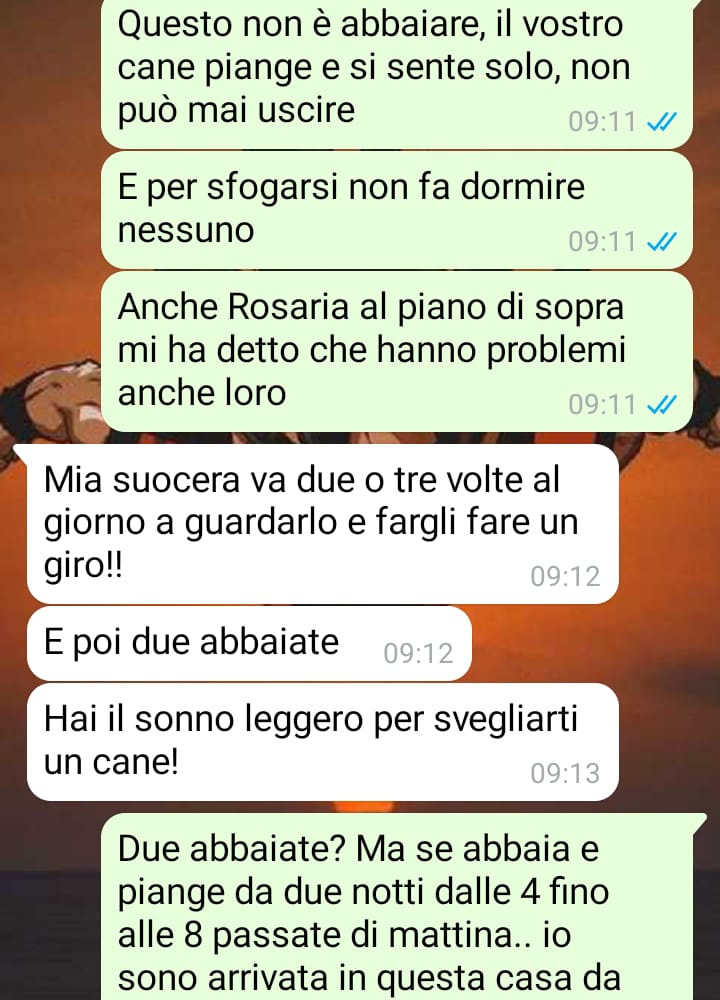Tap 09:13 timestamp on 'un cane!' message
Image resolution: width=720 pixels, height=1000 pixels.
(565, 773)
